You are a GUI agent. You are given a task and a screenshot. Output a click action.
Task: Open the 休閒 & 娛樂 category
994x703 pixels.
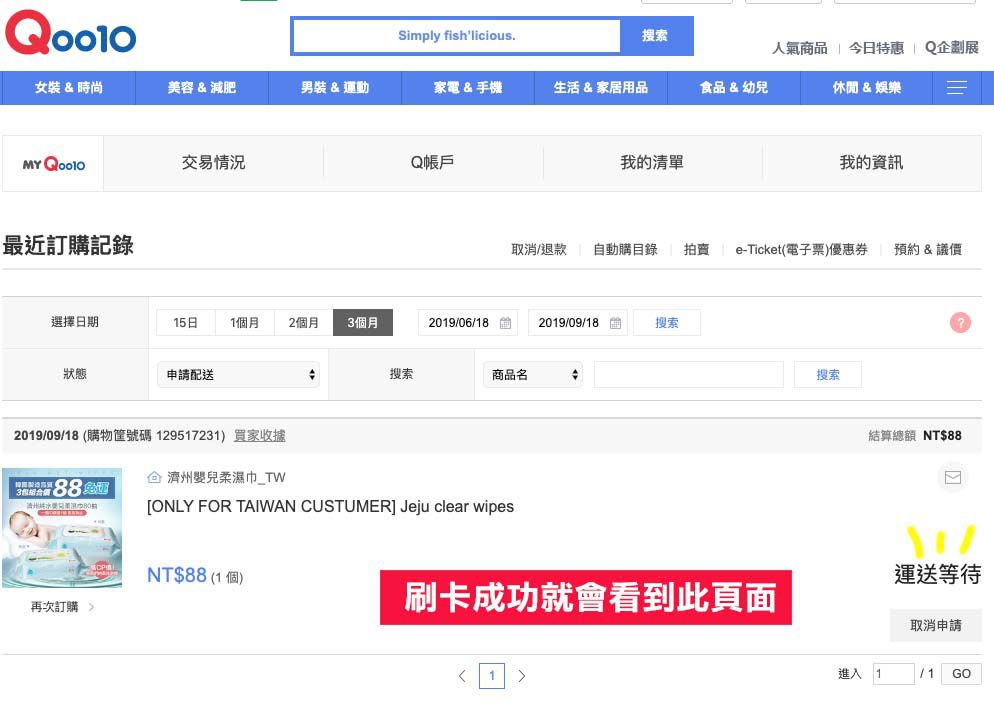coord(867,87)
